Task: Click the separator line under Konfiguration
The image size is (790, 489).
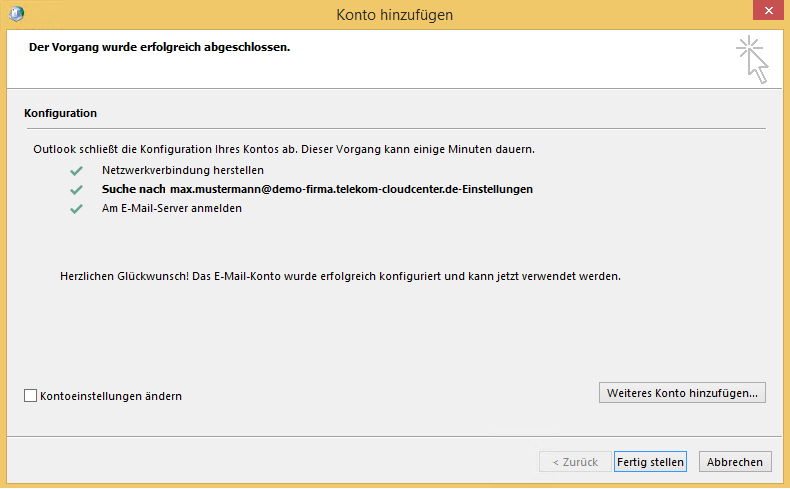Action: pyautogui.click(x=394, y=128)
